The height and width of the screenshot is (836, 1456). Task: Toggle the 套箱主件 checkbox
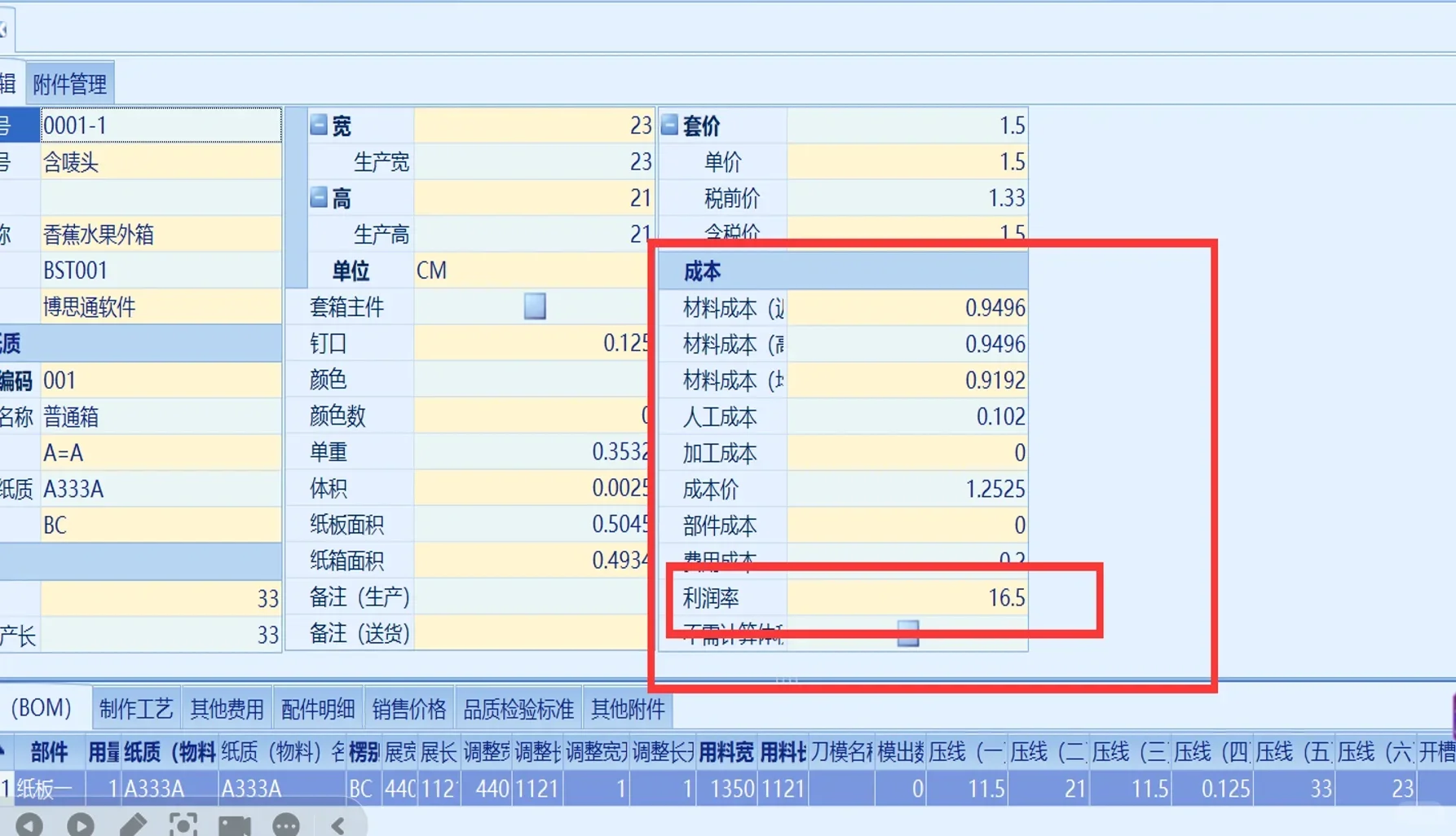pyautogui.click(x=536, y=306)
